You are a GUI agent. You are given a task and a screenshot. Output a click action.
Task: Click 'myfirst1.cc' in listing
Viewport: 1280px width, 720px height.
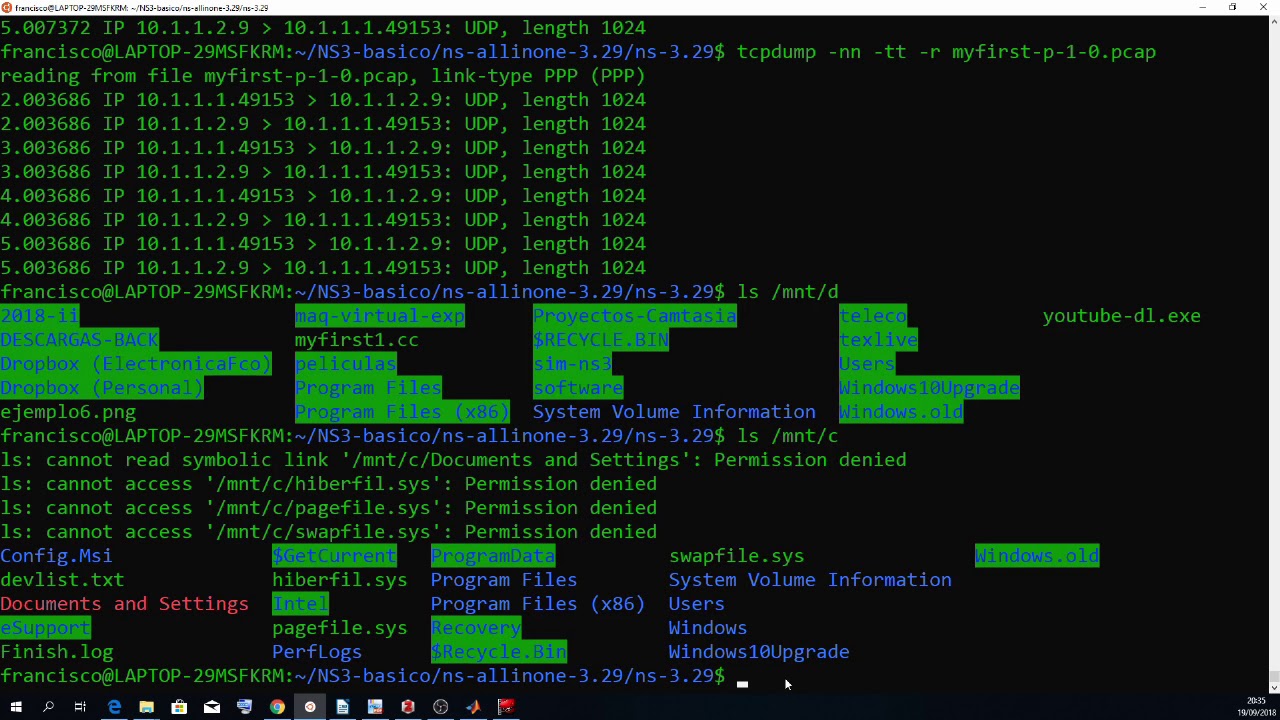tap(356, 340)
